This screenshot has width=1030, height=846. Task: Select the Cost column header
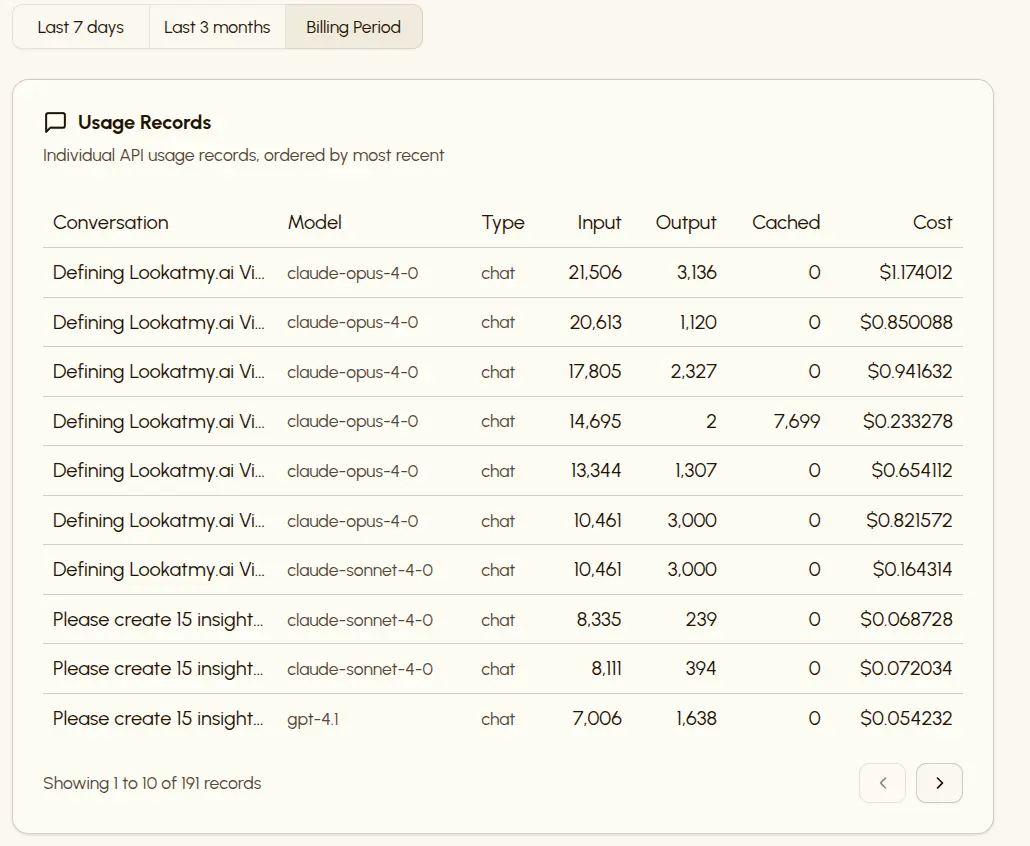(x=932, y=223)
